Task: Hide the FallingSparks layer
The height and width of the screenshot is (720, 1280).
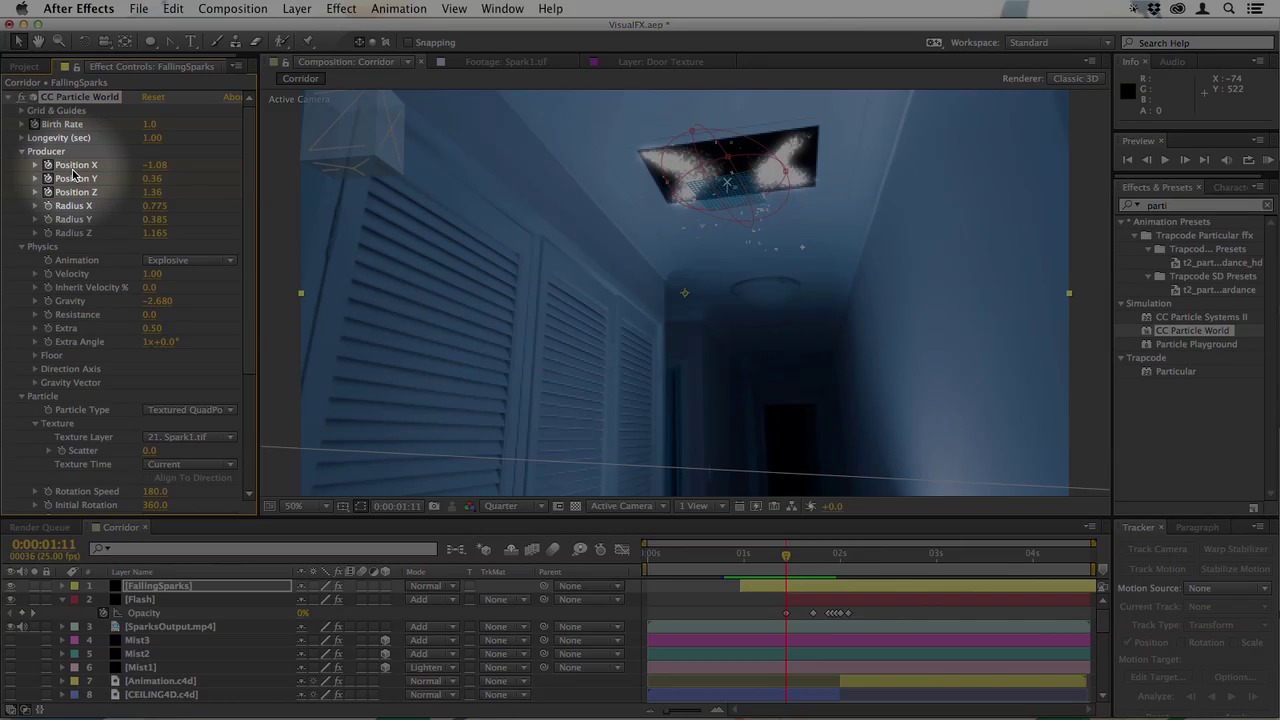Action: click(10, 586)
